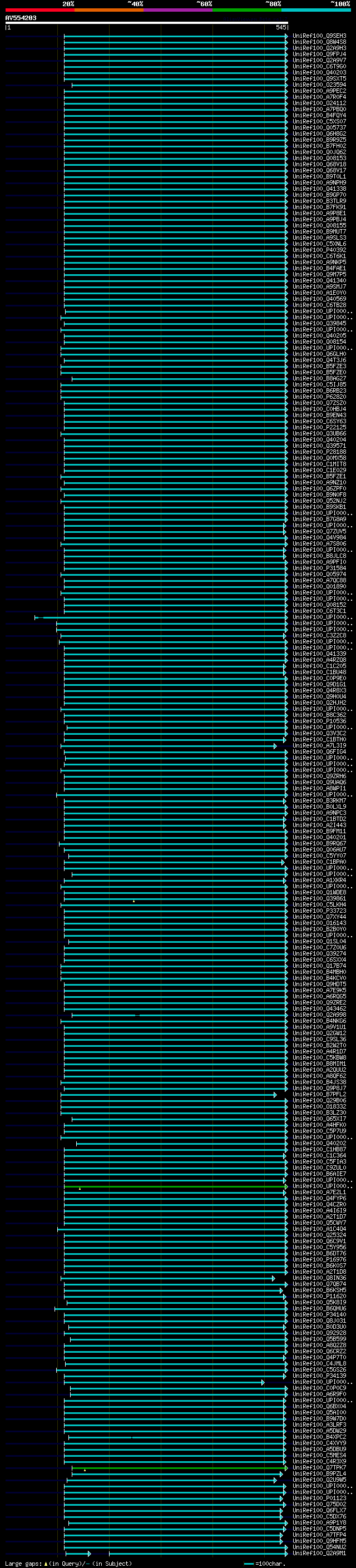Image resolution: width=356 pixels, height=1568 pixels.
Task: Open UniRef100_P11620 entry
Action: (319, 1297)
